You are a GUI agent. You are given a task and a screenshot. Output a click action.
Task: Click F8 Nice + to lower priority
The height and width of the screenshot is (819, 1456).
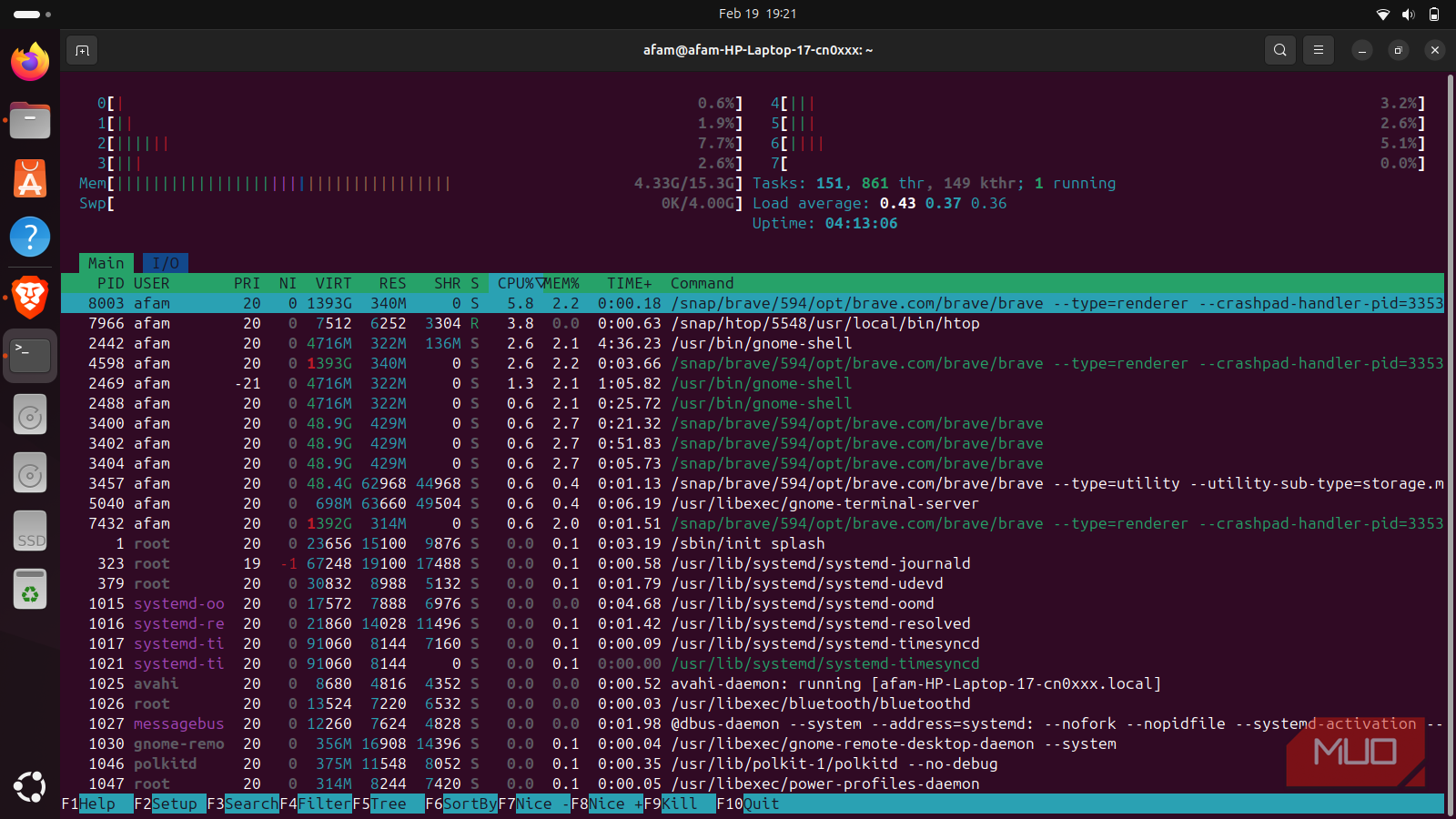pyautogui.click(x=607, y=804)
